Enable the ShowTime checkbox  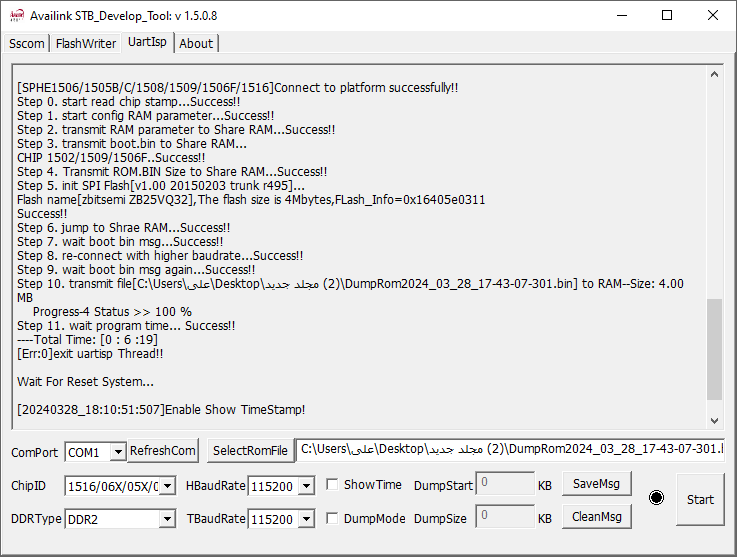[x=332, y=485]
